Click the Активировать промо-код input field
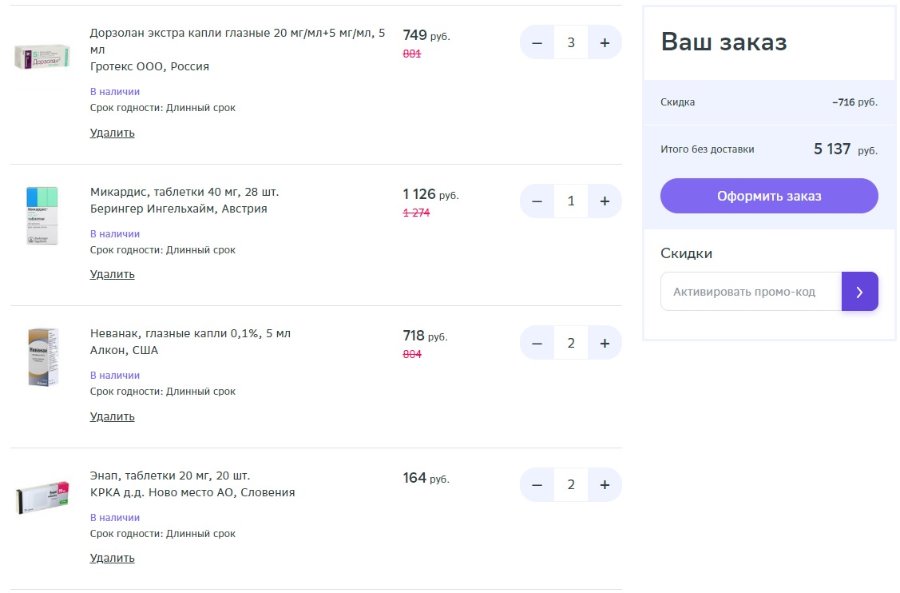 tap(751, 292)
